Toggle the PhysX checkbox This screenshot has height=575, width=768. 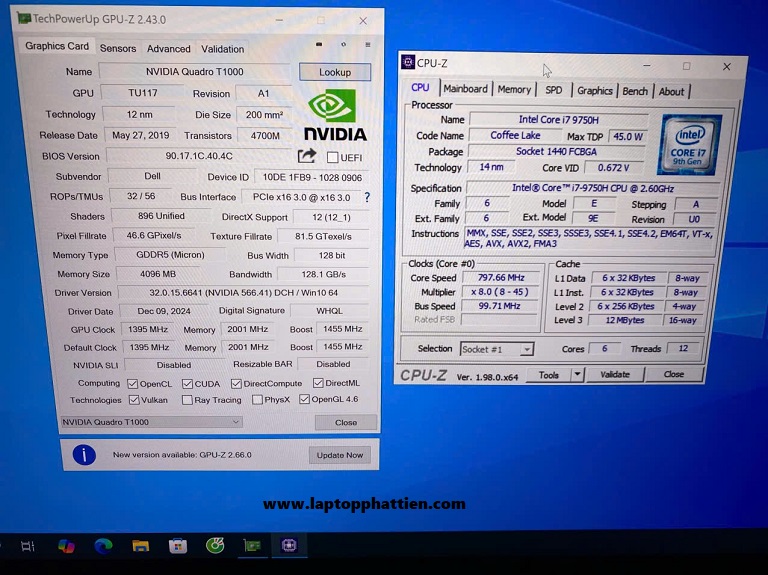[257, 400]
